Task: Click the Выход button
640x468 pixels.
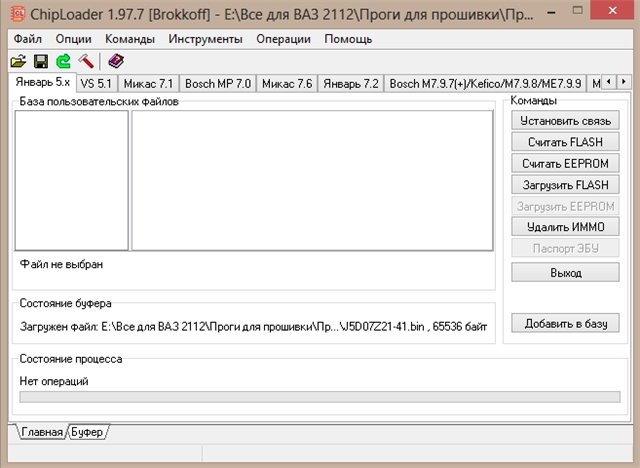Action: (565, 273)
